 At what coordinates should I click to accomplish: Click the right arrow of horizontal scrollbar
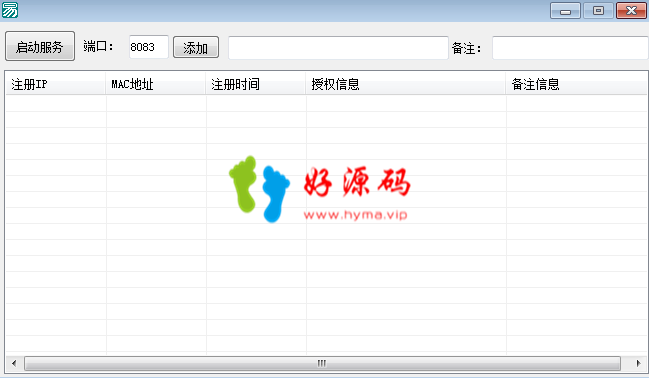tap(638, 364)
